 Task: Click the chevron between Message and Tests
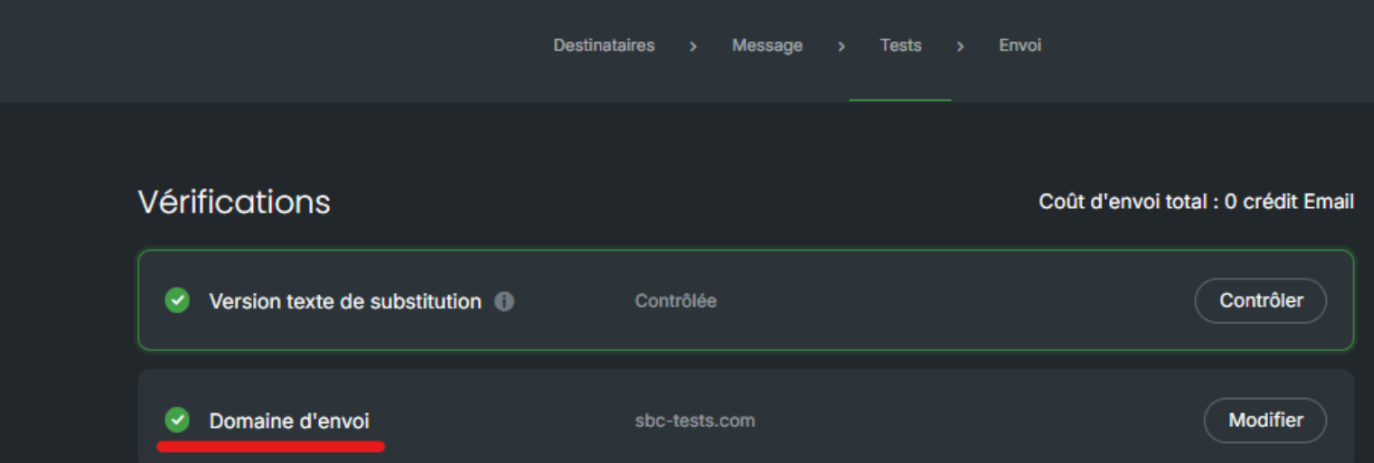pos(842,46)
